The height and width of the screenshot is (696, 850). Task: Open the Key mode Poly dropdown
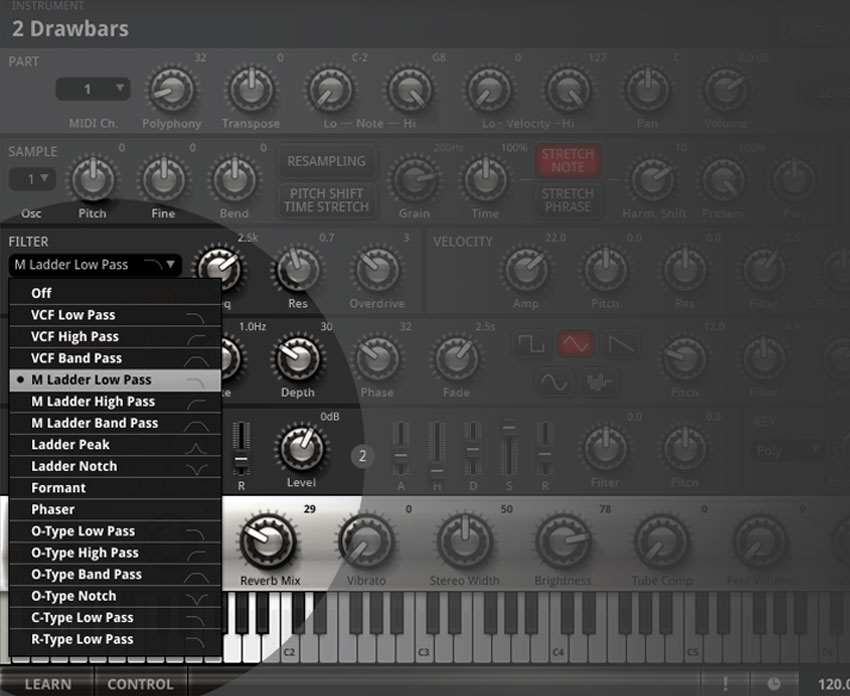coord(788,451)
